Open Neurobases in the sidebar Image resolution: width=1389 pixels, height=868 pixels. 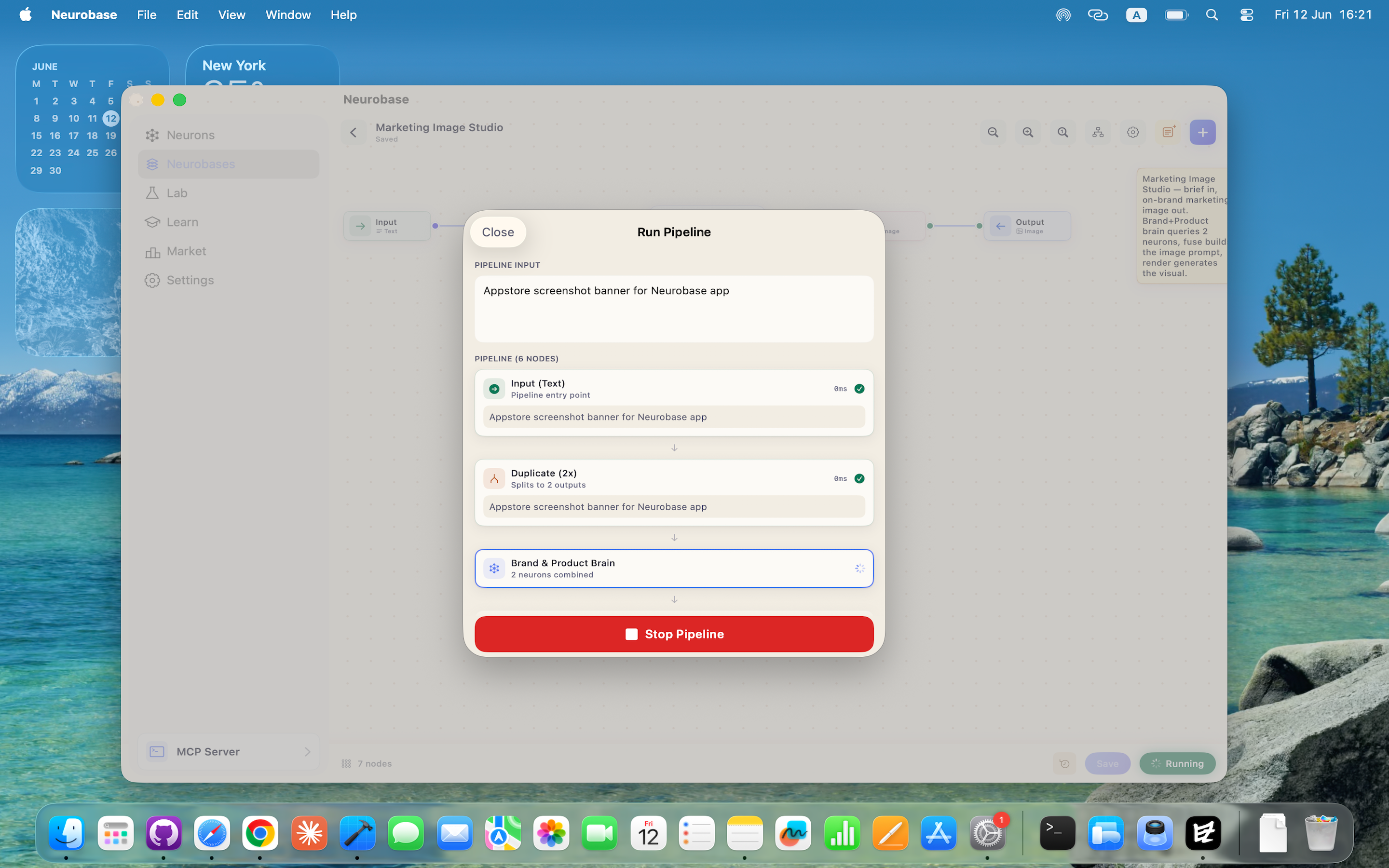coord(229,164)
